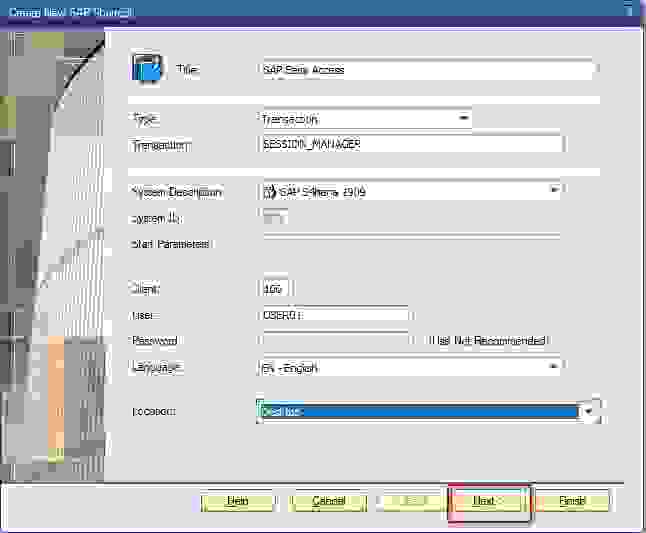Click the User input field
The height and width of the screenshot is (533, 646).
(333, 315)
